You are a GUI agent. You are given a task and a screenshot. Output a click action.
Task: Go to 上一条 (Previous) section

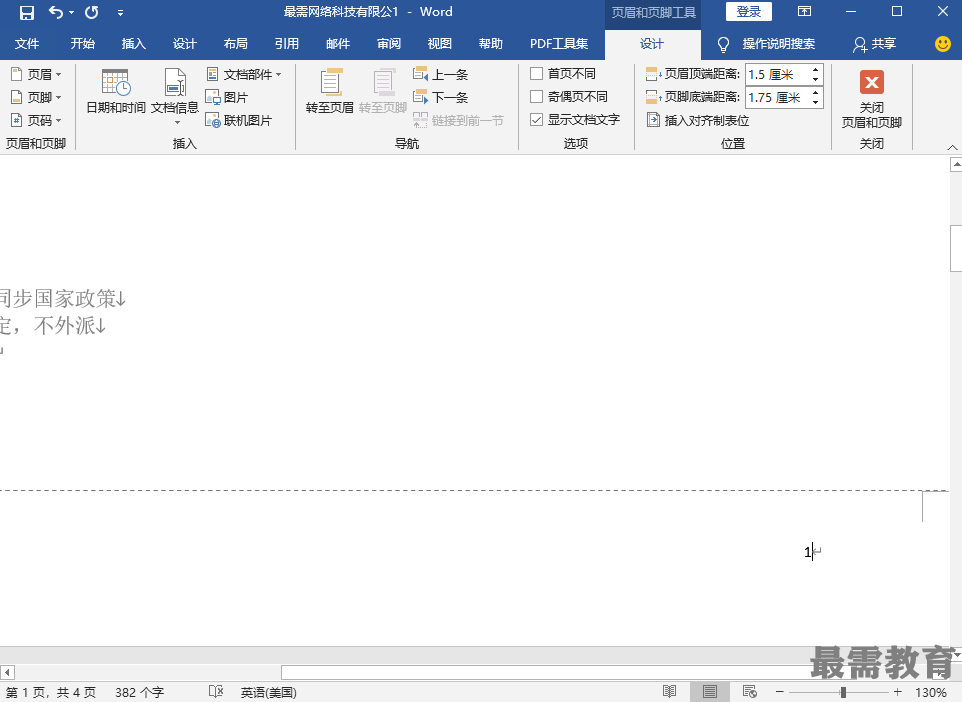(x=441, y=74)
